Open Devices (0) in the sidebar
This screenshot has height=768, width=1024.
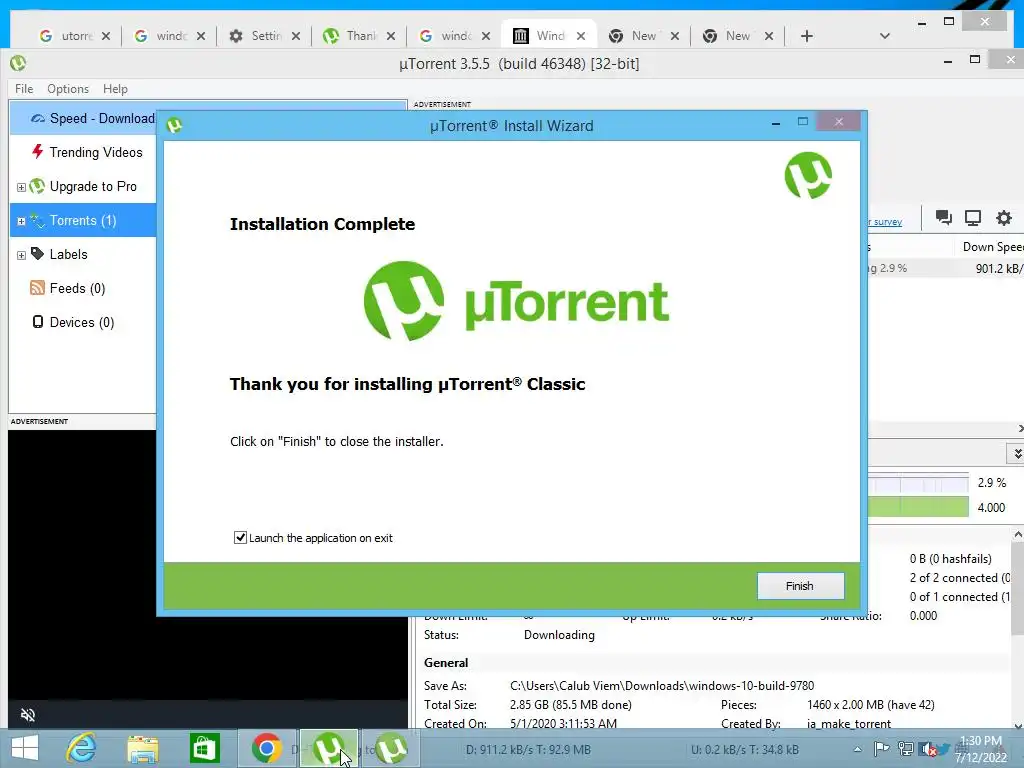[83, 322]
